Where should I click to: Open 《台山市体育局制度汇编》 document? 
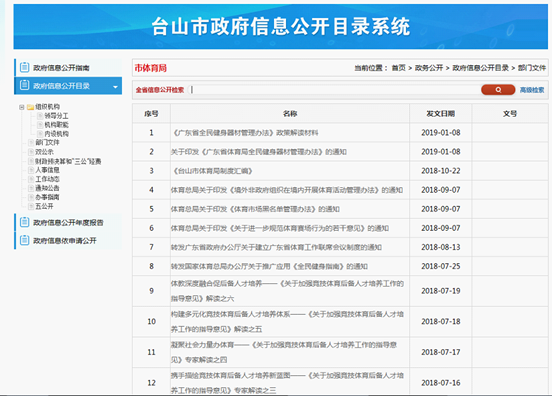[212, 171]
